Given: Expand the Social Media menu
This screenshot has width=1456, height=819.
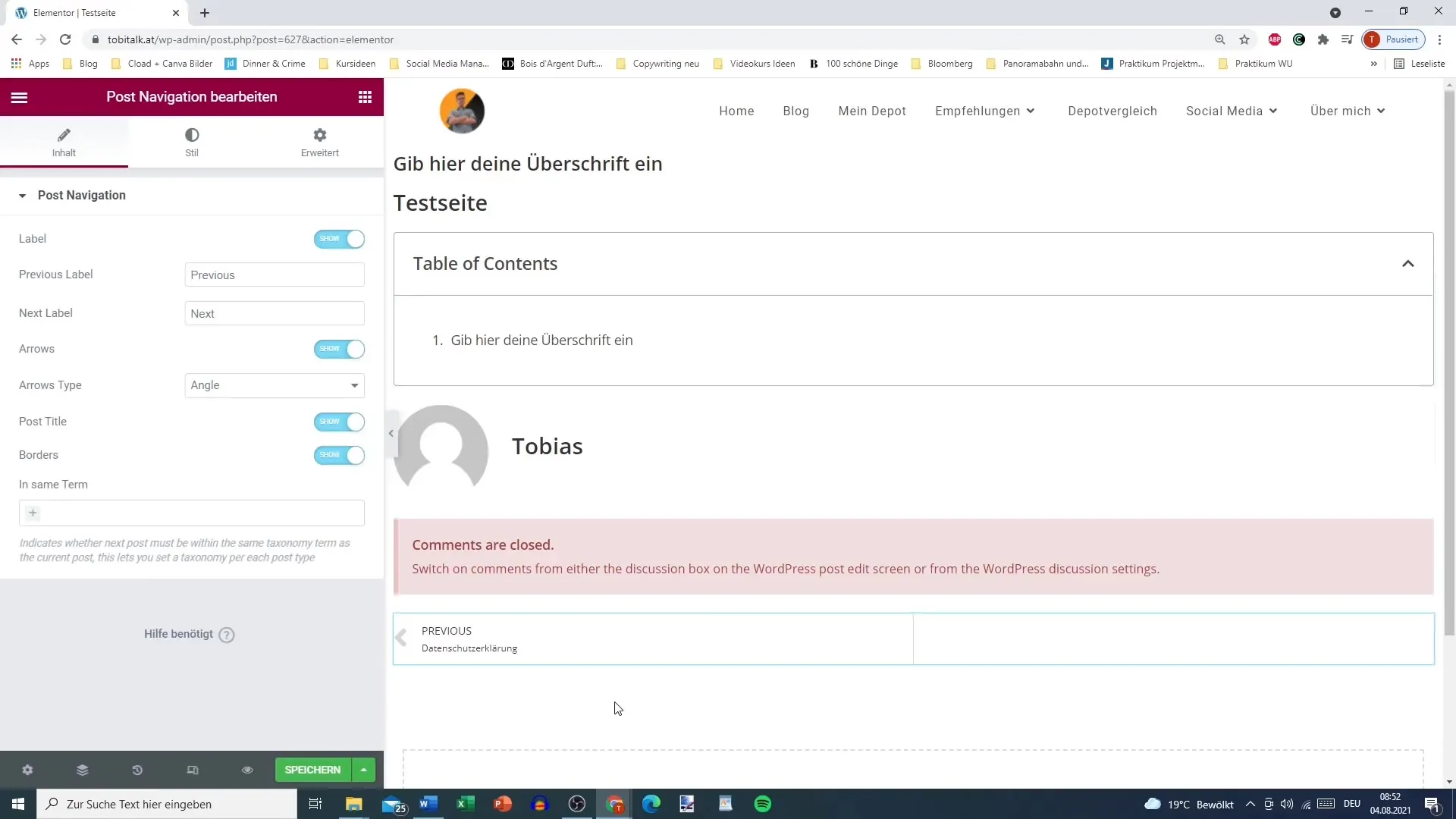Looking at the screenshot, I should [x=1232, y=111].
